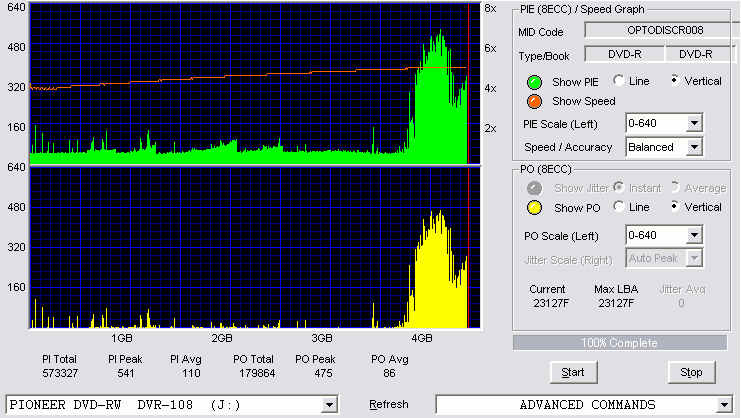This screenshot has width=741, height=418.
Task: Click the Start button
Action: pyautogui.click(x=574, y=373)
